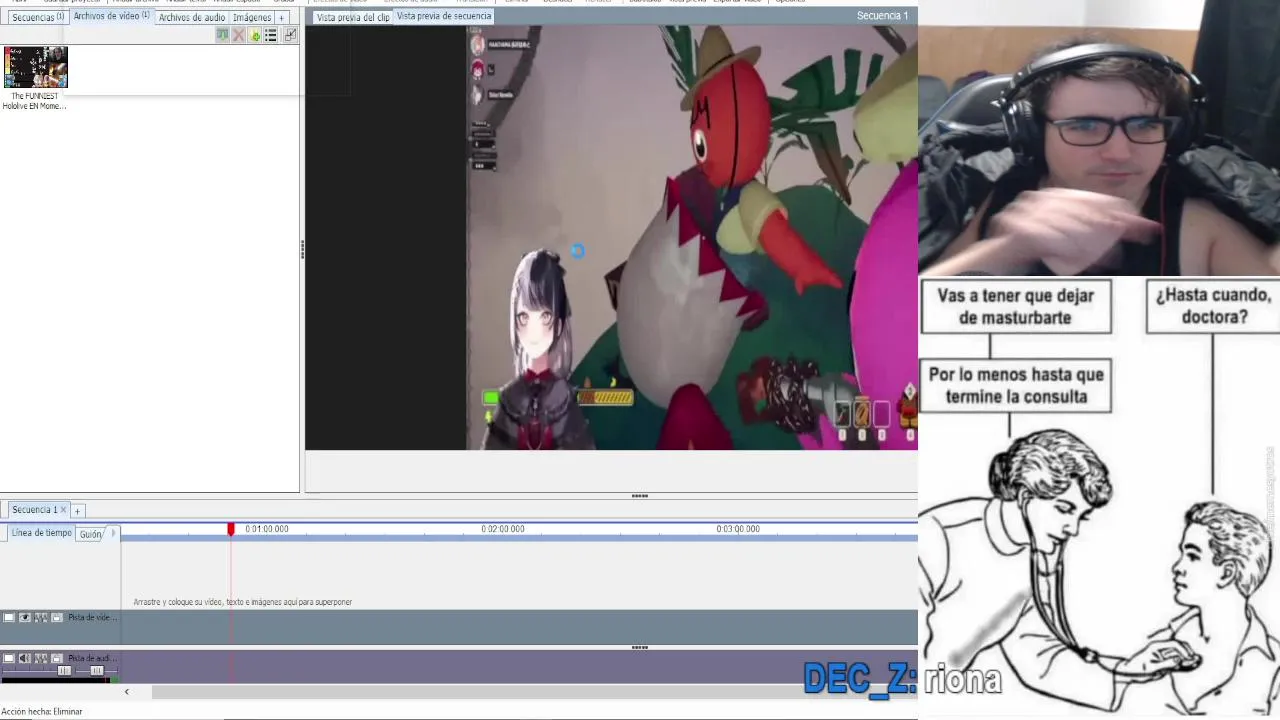The image size is (1280, 720).
Task: Select the Imágenes bin tab
Action: [x=252, y=17]
